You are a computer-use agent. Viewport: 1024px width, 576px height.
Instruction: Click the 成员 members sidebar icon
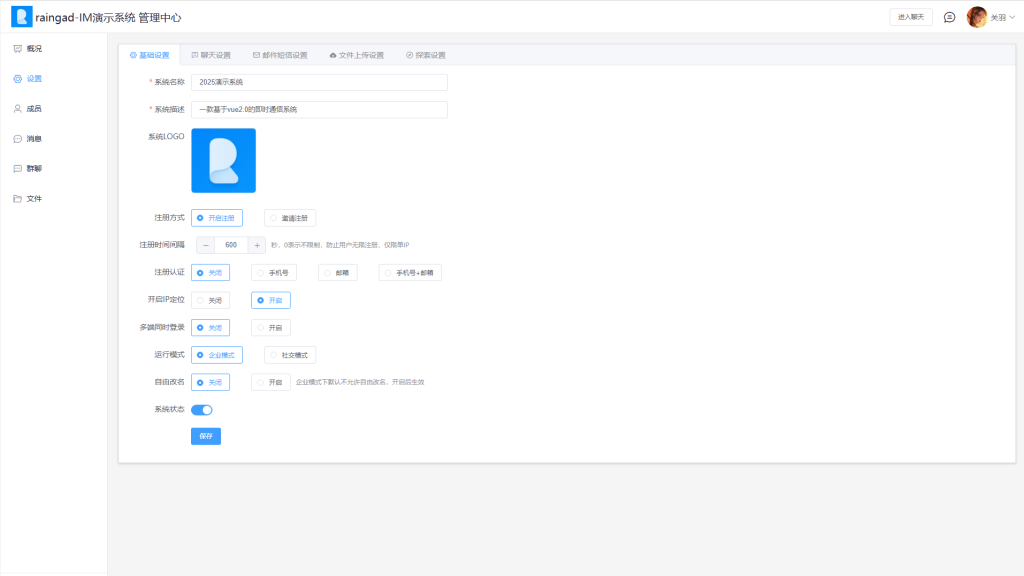pos(18,108)
